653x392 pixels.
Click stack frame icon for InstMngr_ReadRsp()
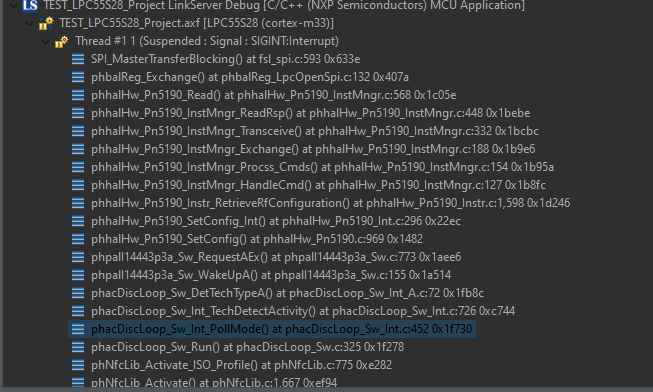tap(78, 113)
